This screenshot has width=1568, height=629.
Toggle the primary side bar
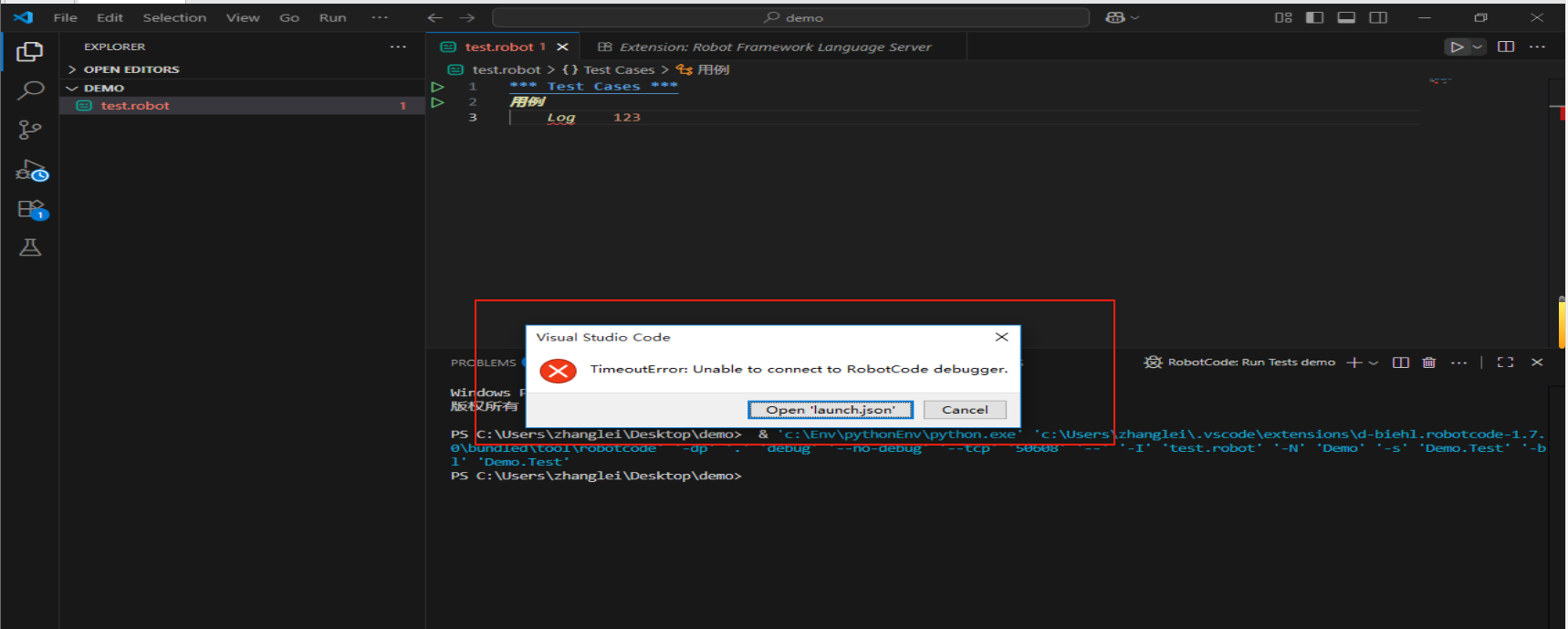[x=1314, y=17]
